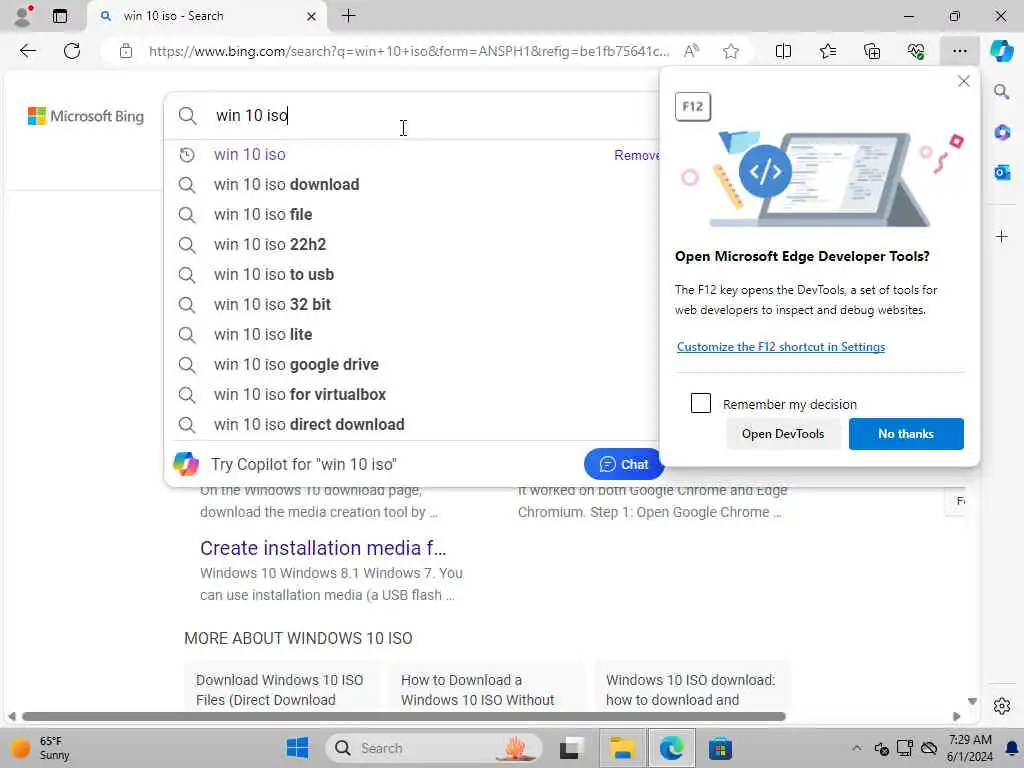Open clock and date 7:29 AM
The image size is (1024, 768).
970,748
